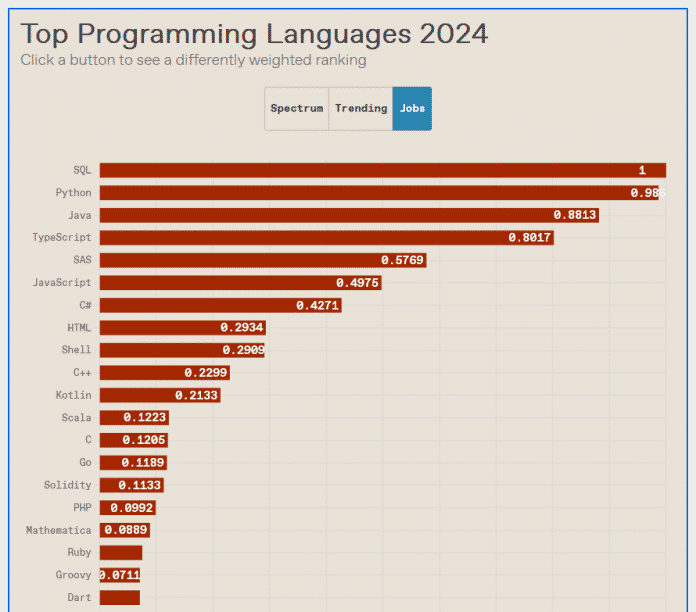This screenshot has width=696, height=612.
Task: Click the SAS bar showing 0.5769
Action: [x=263, y=260]
